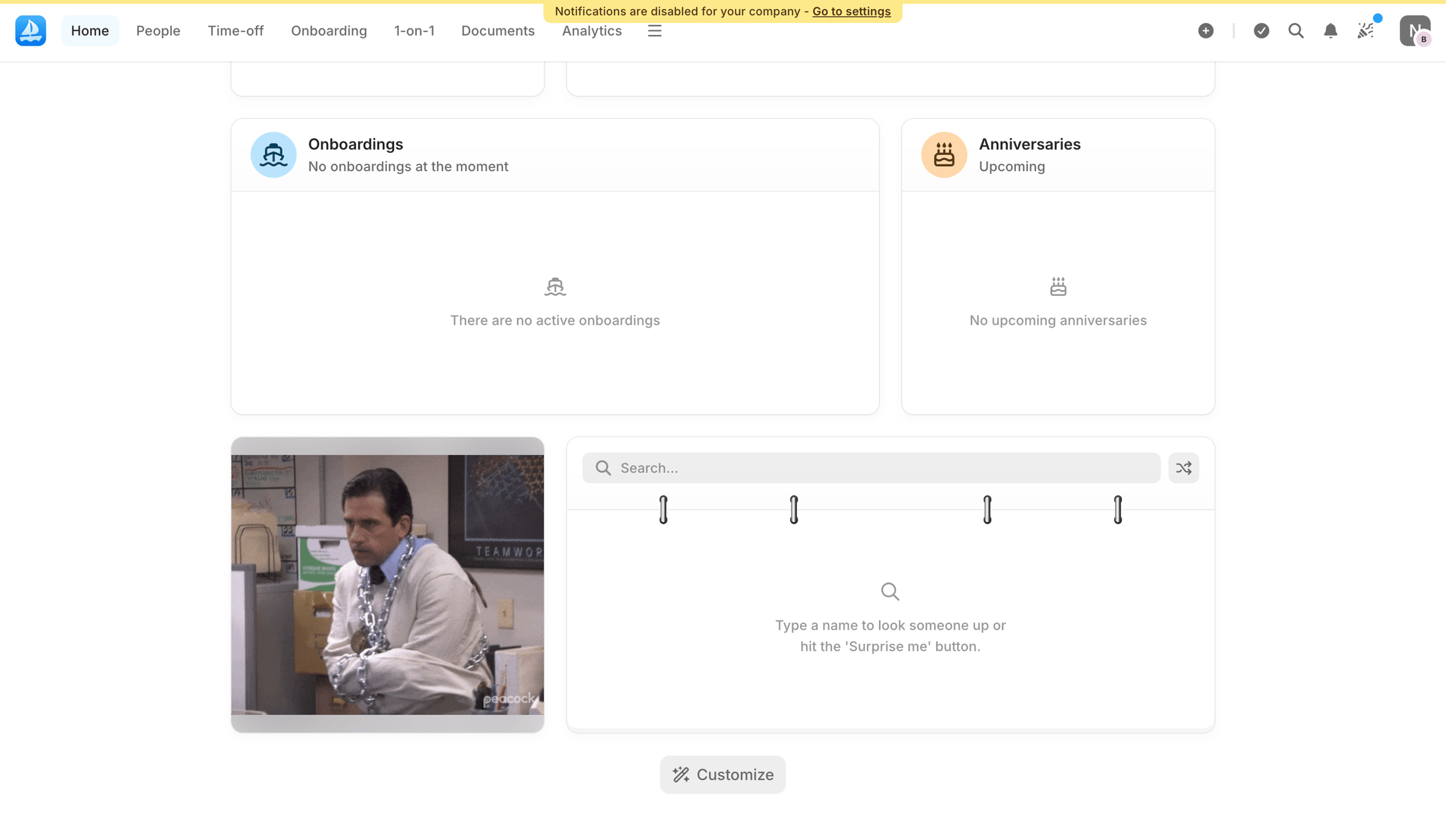Viewport: 1446px width, 840px height.
Task: Click the party popper what's-new icon
Action: click(1366, 30)
